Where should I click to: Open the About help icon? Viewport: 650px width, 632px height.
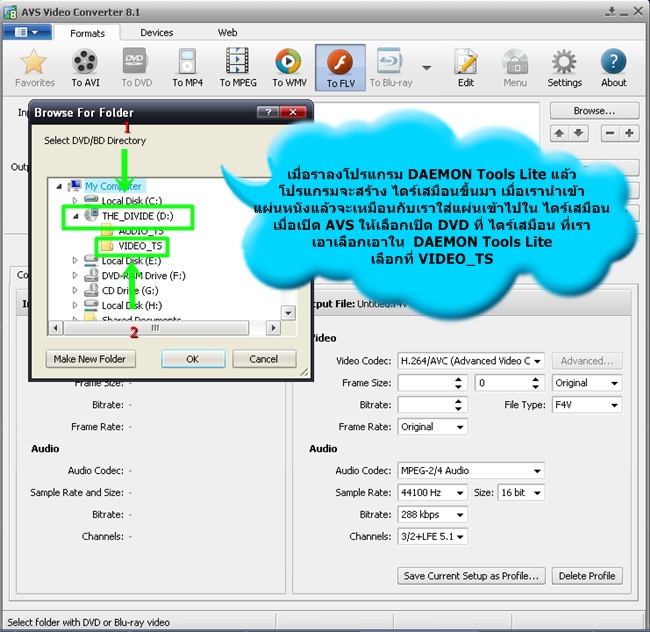coord(614,68)
